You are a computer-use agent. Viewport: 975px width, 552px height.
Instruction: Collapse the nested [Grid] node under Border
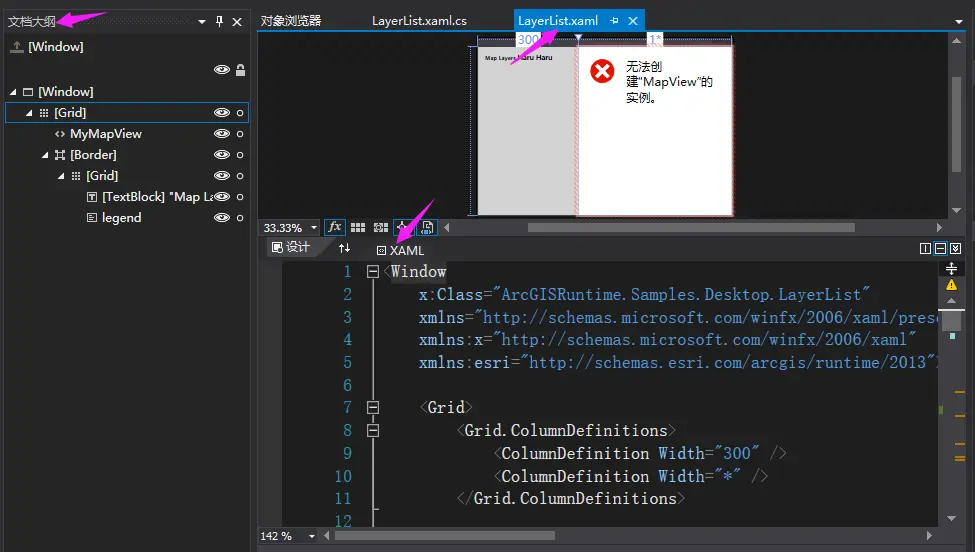click(61, 176)
